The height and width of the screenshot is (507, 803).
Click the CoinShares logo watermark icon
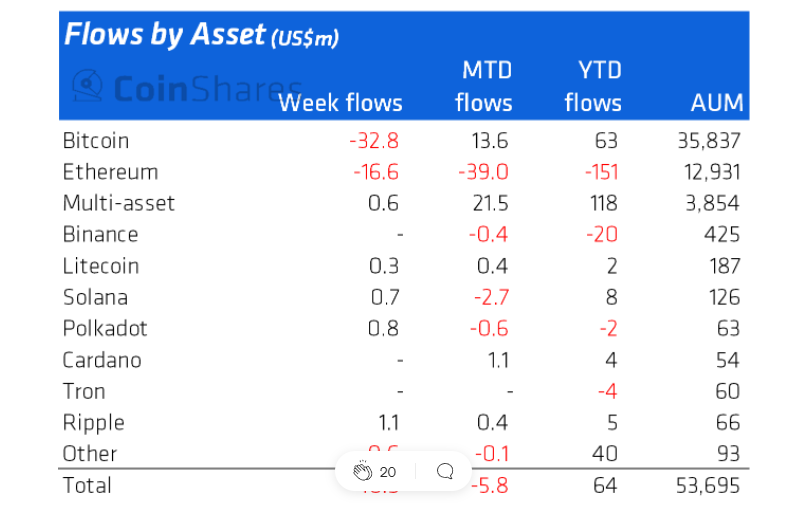pos(89,87)
